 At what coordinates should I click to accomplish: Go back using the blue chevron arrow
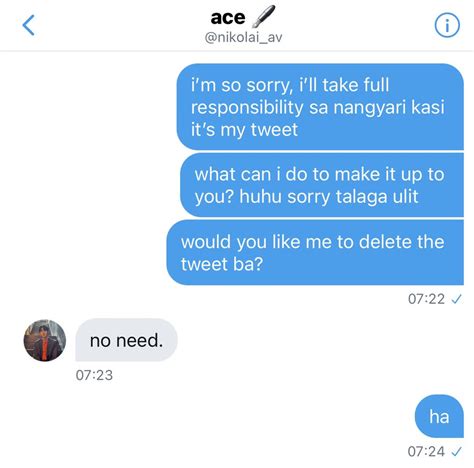coord(29,25)
